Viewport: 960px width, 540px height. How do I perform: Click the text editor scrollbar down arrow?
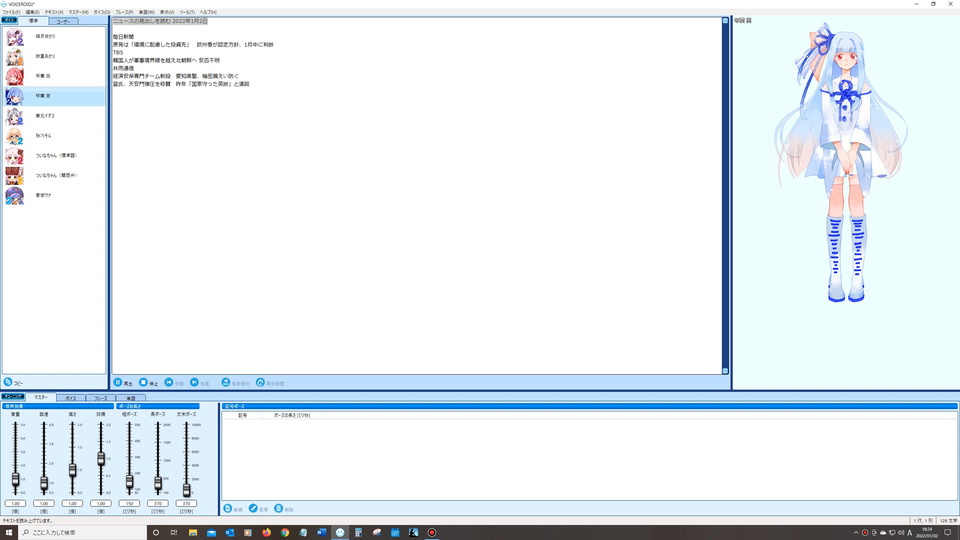726,370
